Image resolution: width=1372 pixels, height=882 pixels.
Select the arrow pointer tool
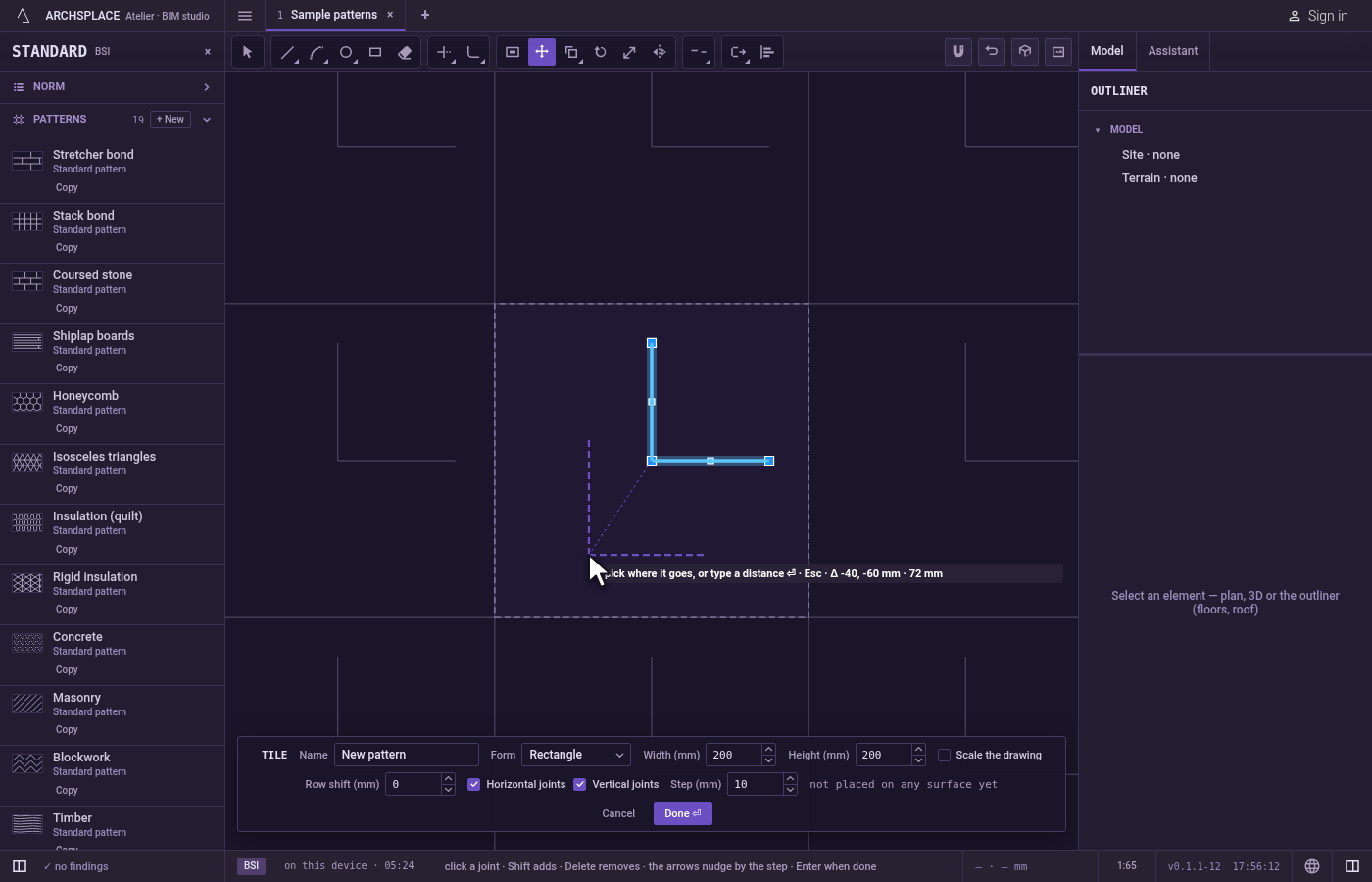pyautogui.click(x=248, y=52)
